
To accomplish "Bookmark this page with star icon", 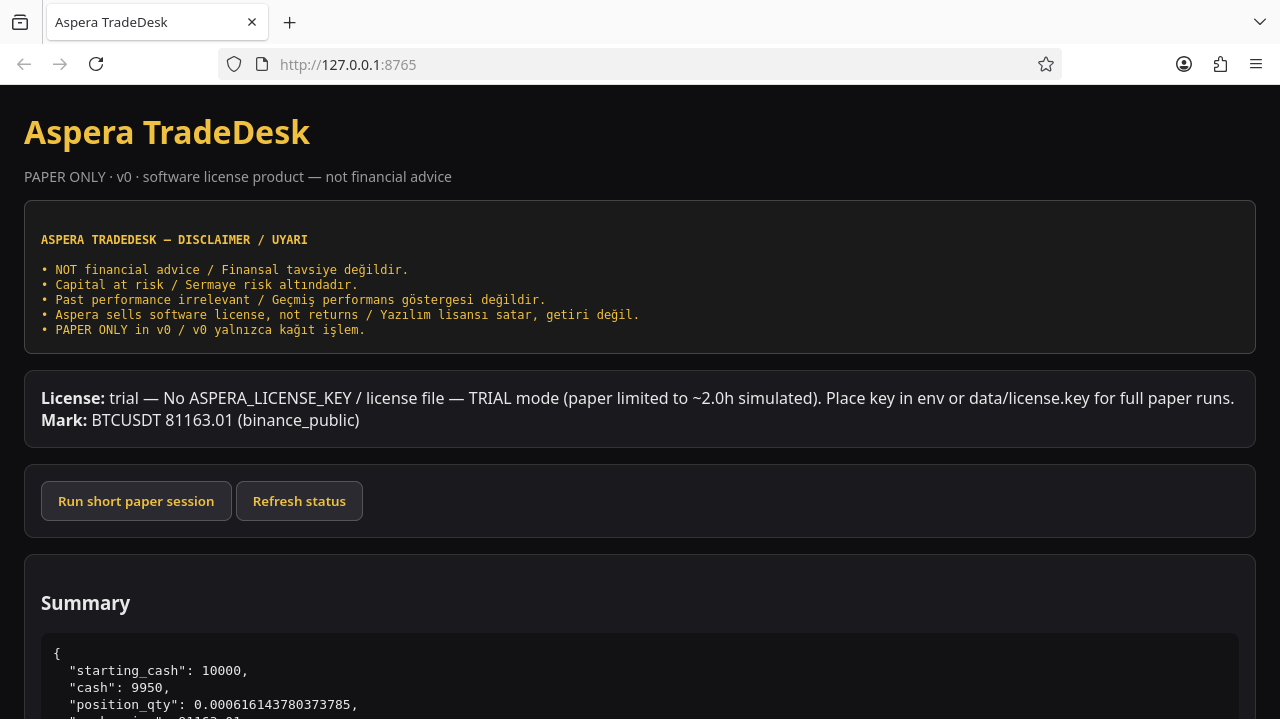I will coord(1046,64).
